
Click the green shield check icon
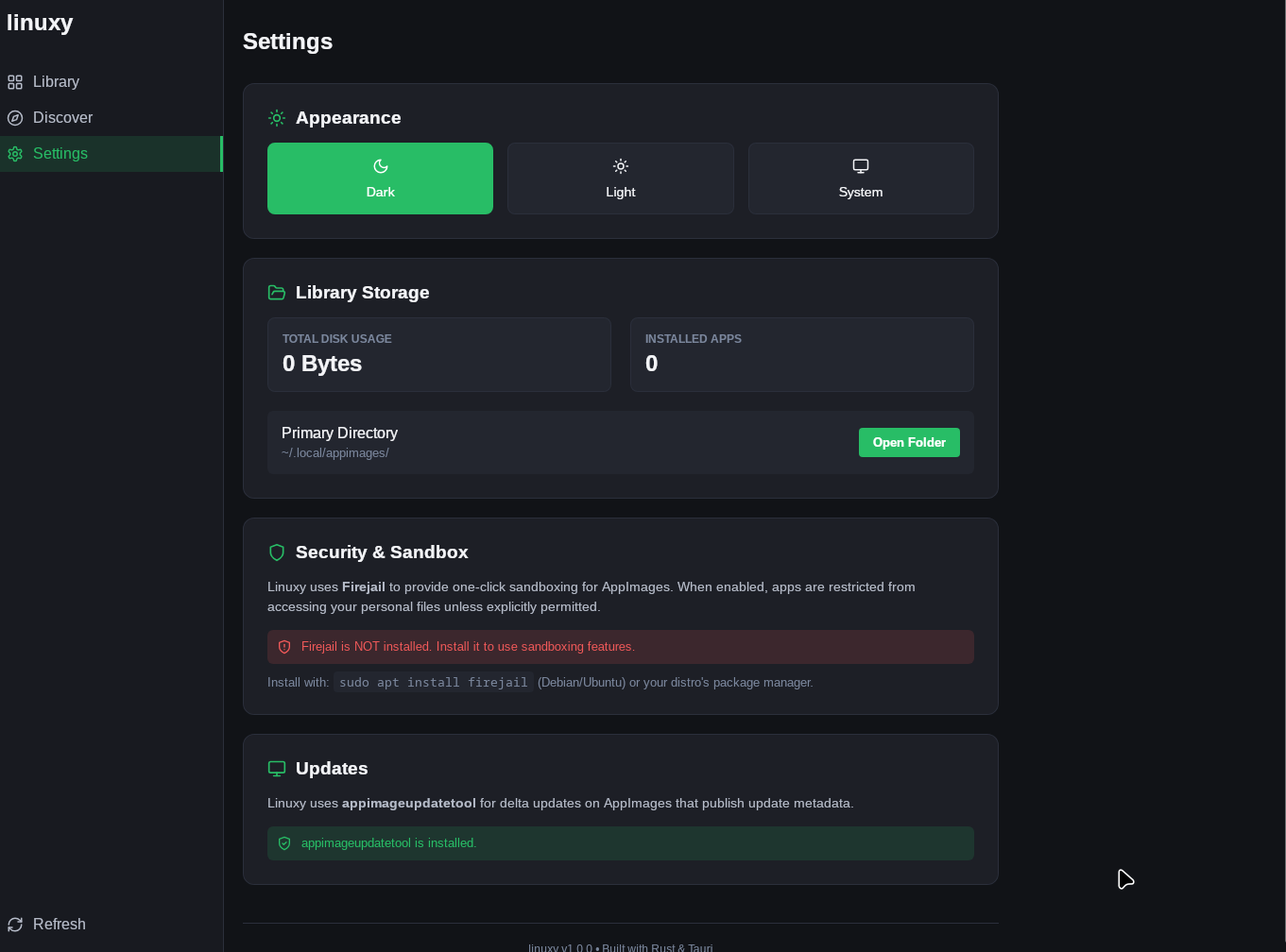coord(284,843)
